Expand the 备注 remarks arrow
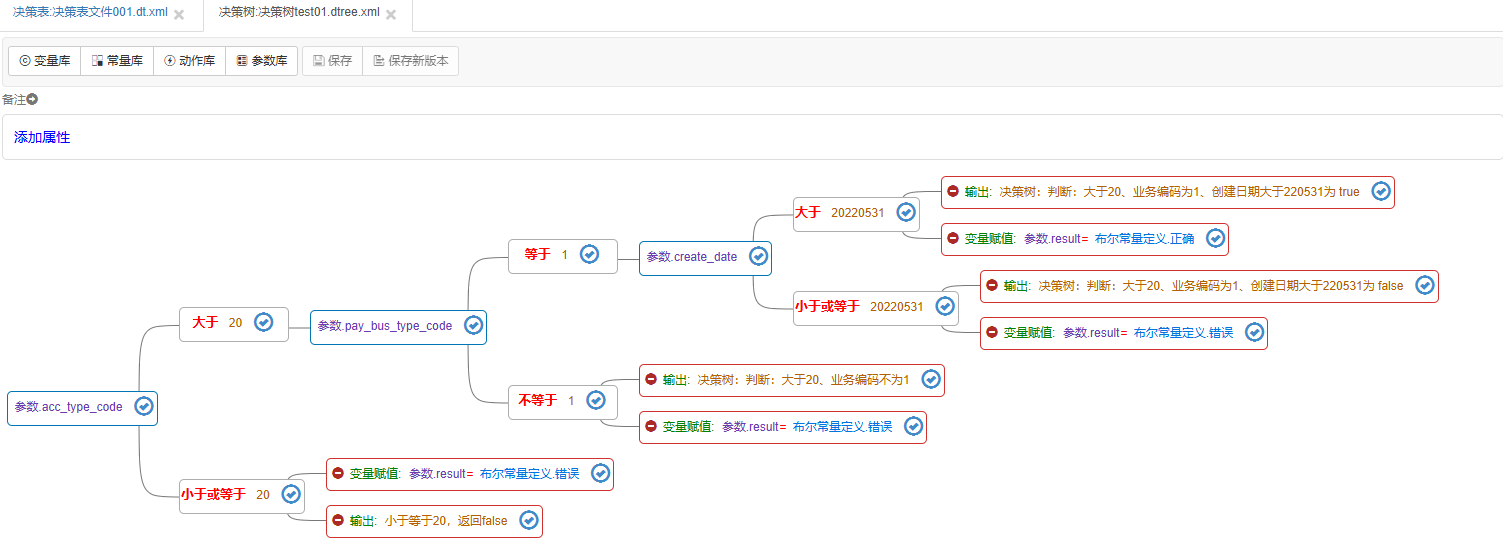 tap(33, 99)
